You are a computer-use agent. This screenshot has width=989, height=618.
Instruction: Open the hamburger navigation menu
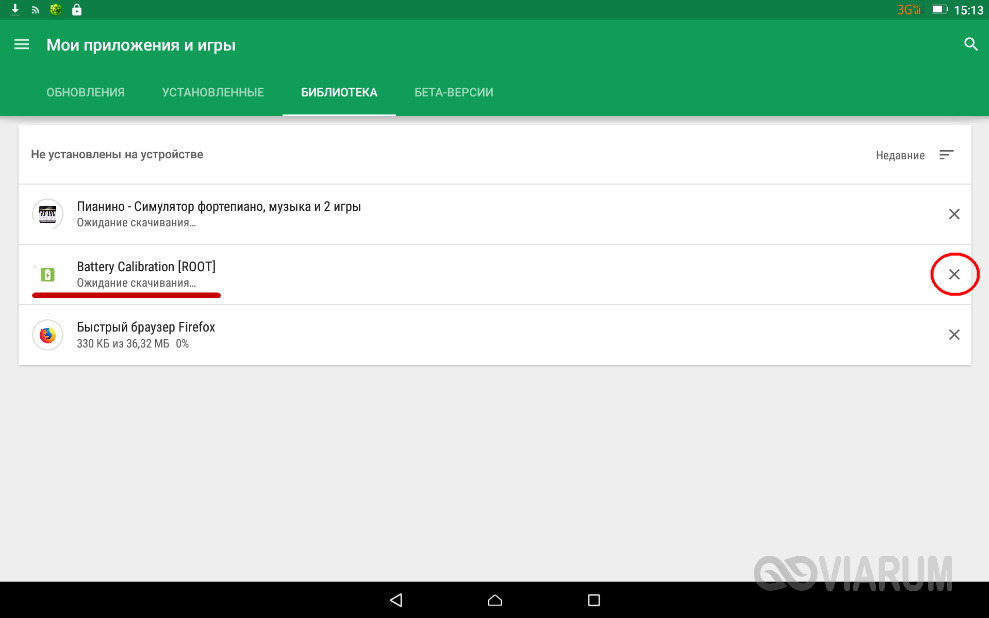click(21, 44)
